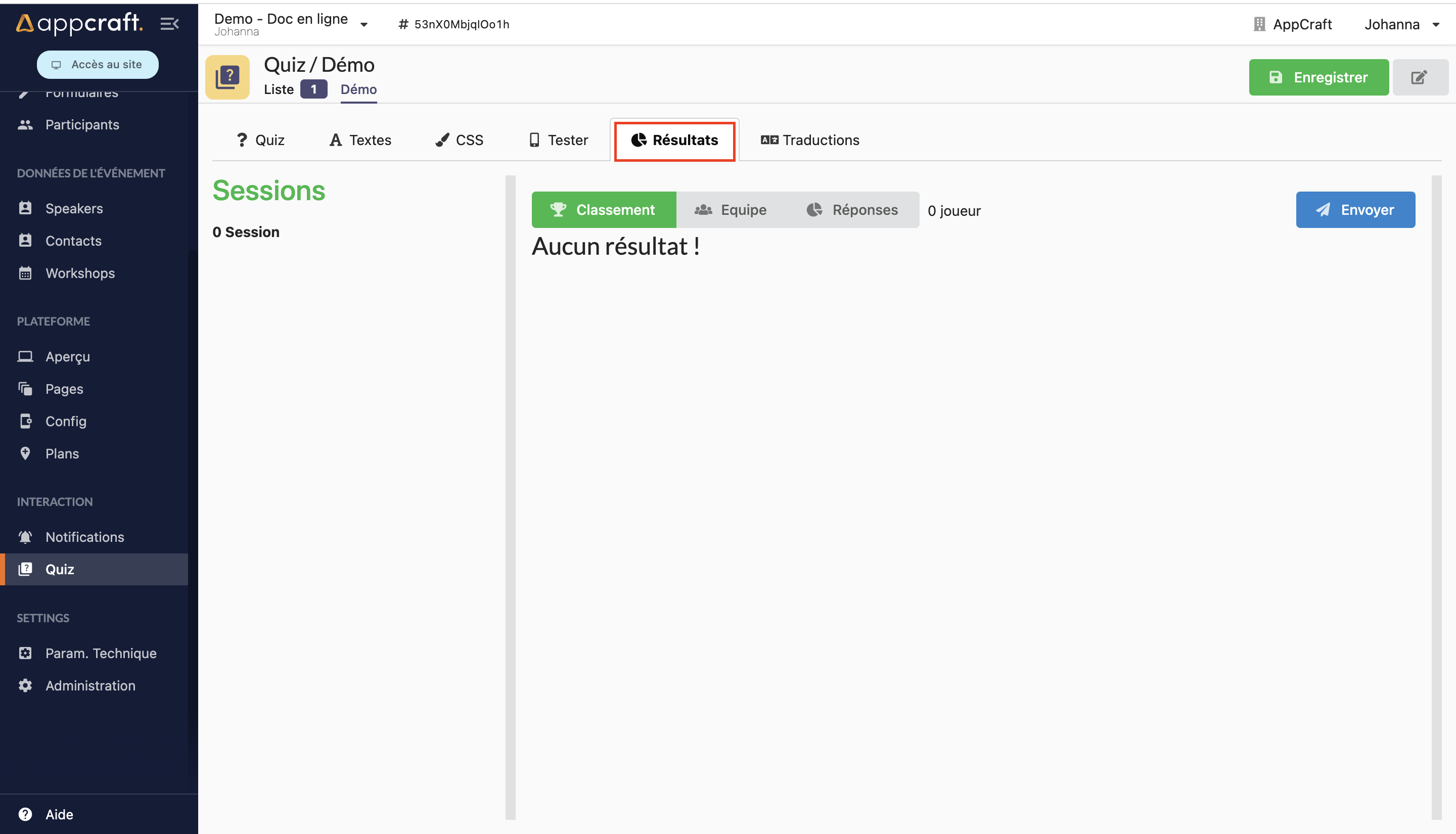Click the Envoyer send button

click(1355, 210)
